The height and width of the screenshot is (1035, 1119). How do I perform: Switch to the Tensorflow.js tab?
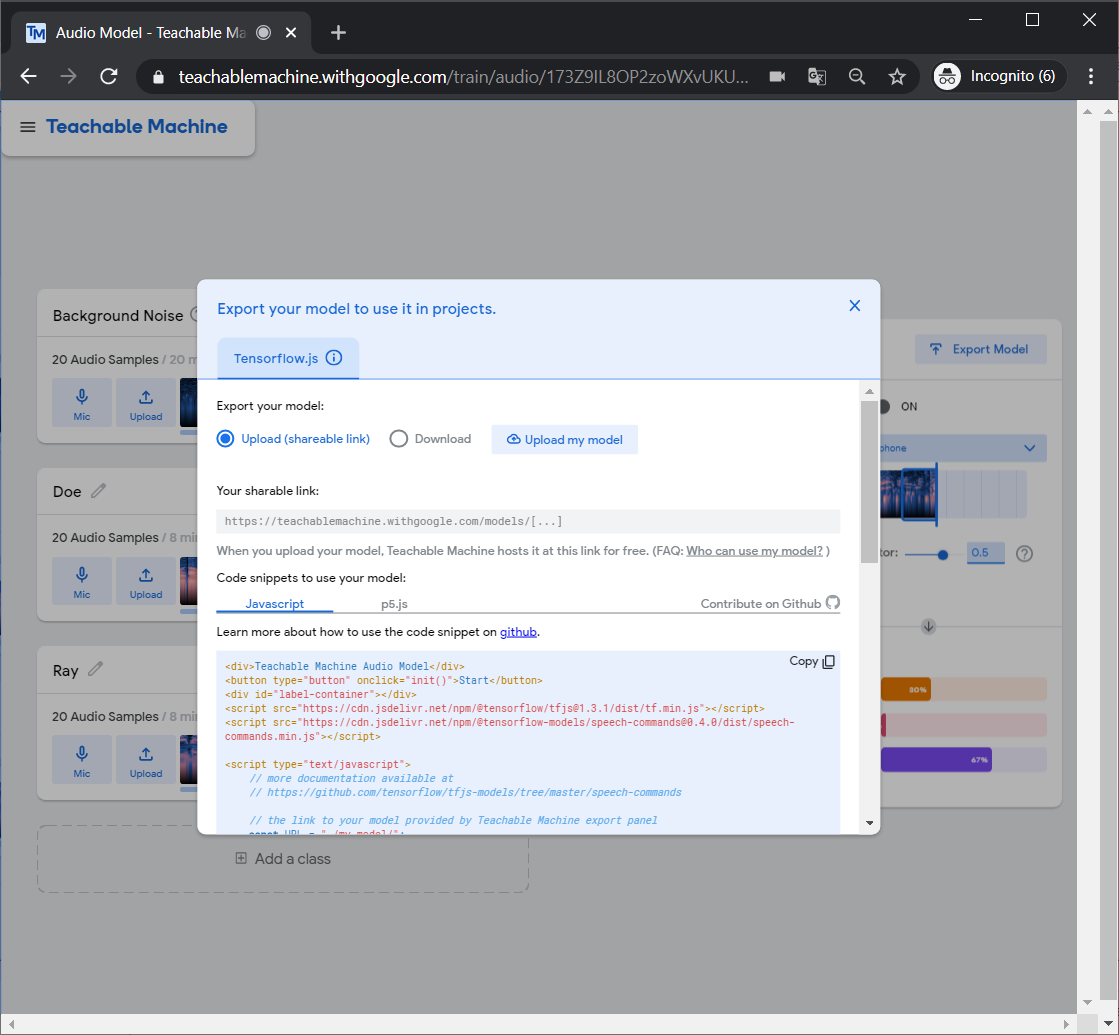pos(288,358)
